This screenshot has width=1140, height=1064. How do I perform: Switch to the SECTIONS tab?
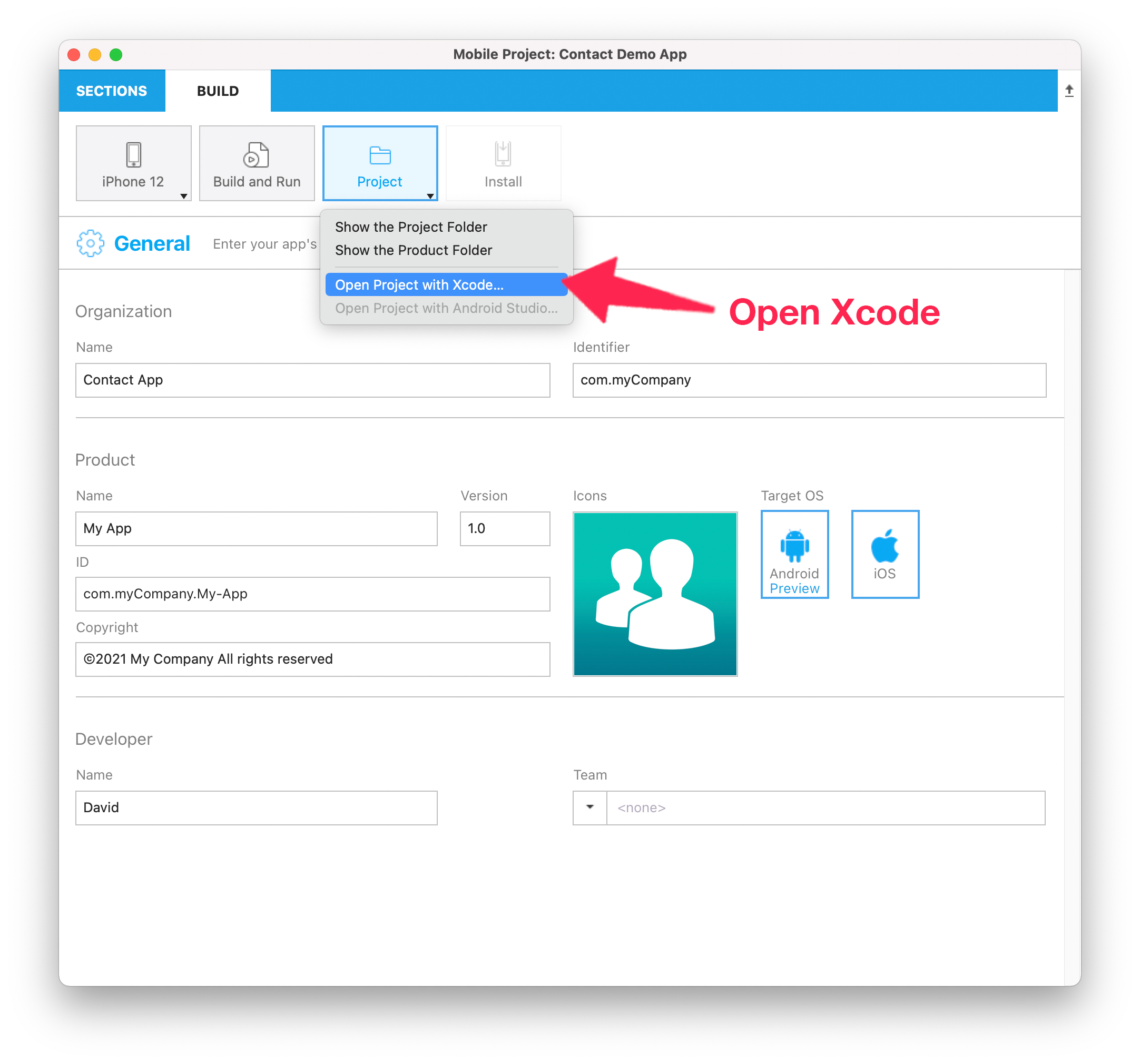coord(112,91)
